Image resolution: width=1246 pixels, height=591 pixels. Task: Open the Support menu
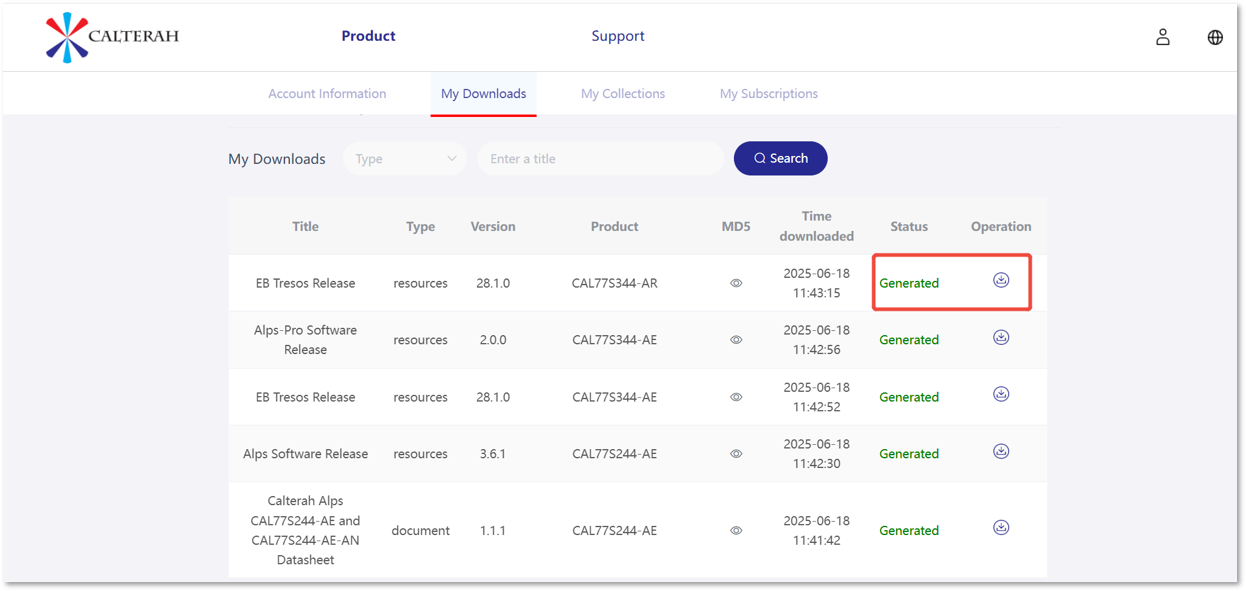tap(618, 36)
